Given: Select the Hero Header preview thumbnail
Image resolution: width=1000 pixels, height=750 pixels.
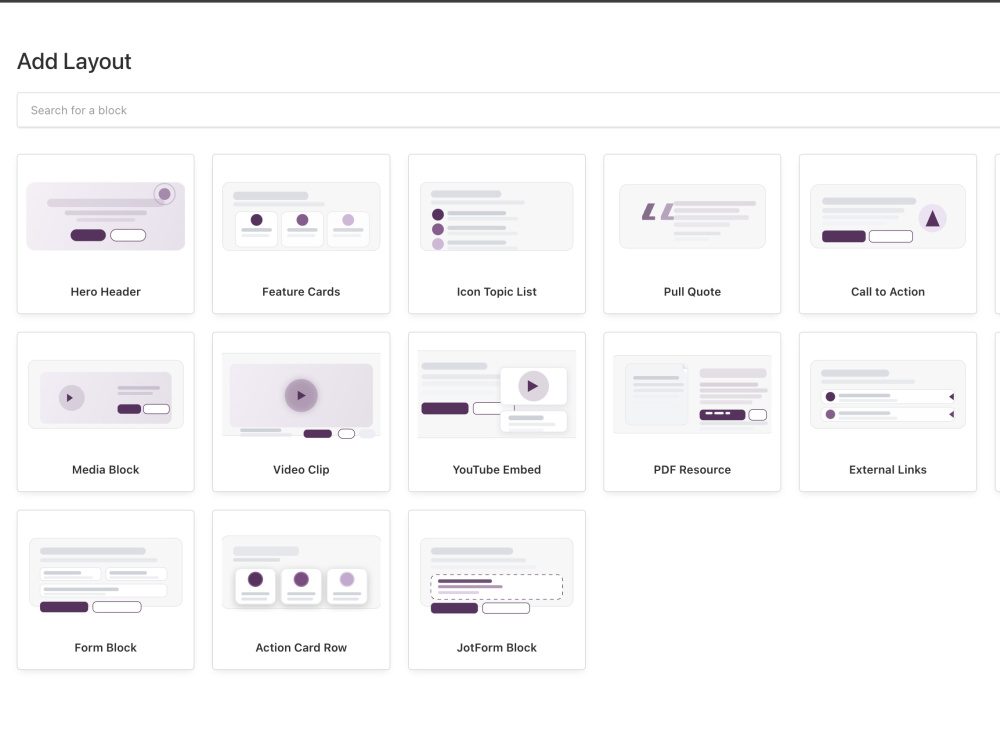Looking at the screenshot, I should pos(106,216).
